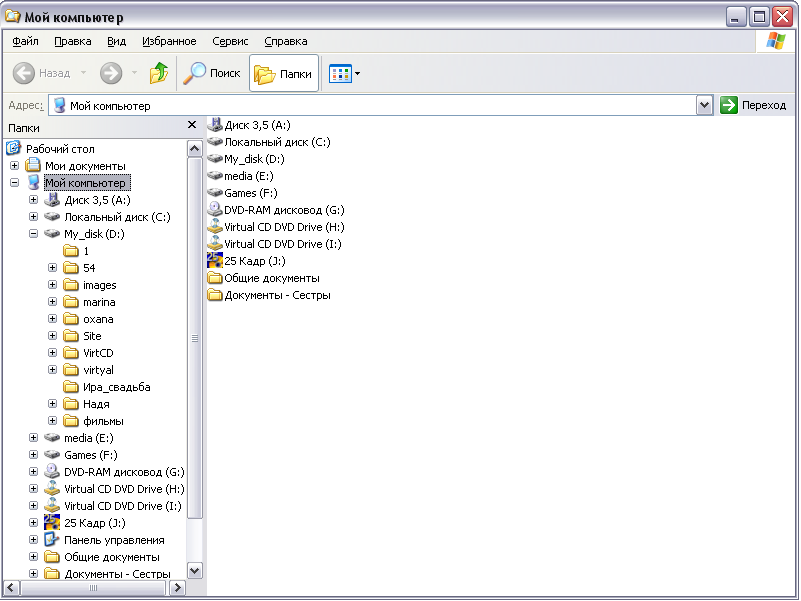Expand Локальный диск (C:) tree node
The height and width of the screenshot is (601, 801).
(34, 217)
